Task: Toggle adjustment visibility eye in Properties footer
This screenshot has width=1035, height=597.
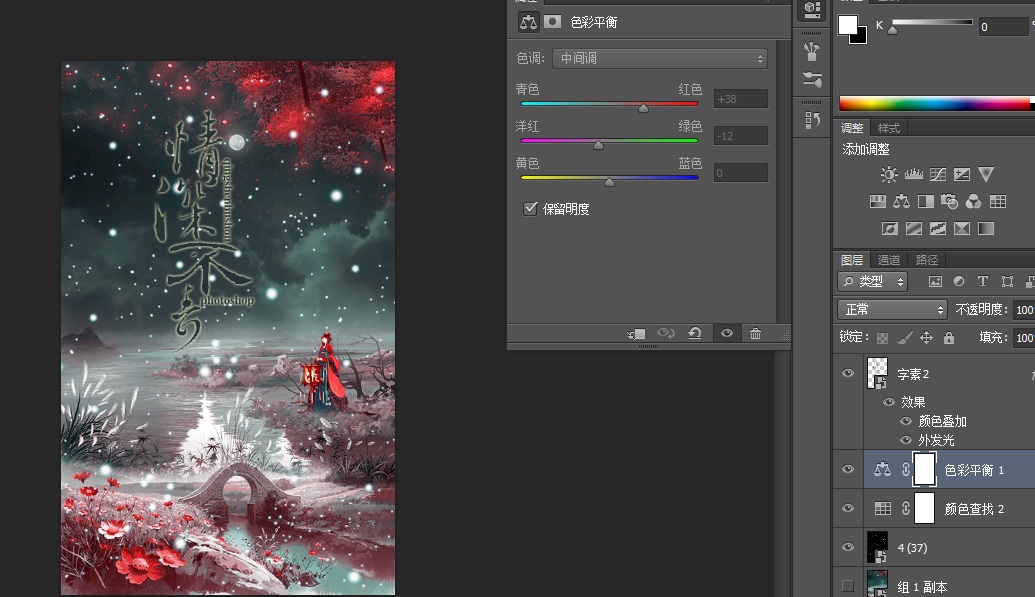Action: [727, 334]
